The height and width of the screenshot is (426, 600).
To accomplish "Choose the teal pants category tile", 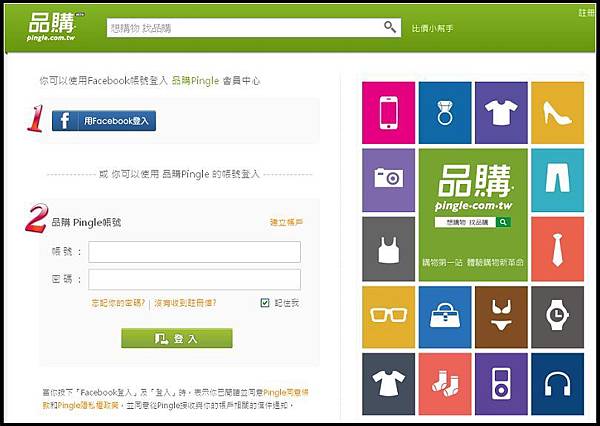I will (x=558, y=180).
